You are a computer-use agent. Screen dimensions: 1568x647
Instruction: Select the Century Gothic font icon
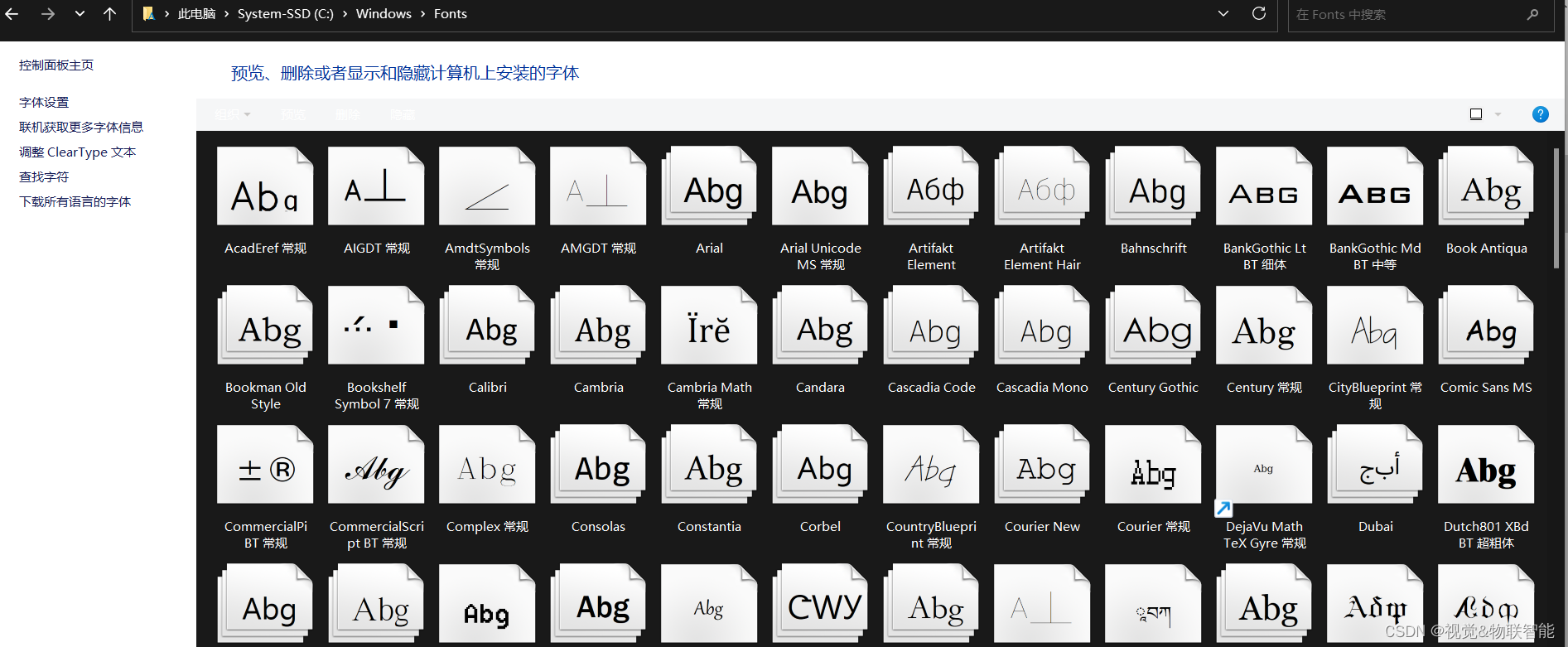[x=1153, y=326]
